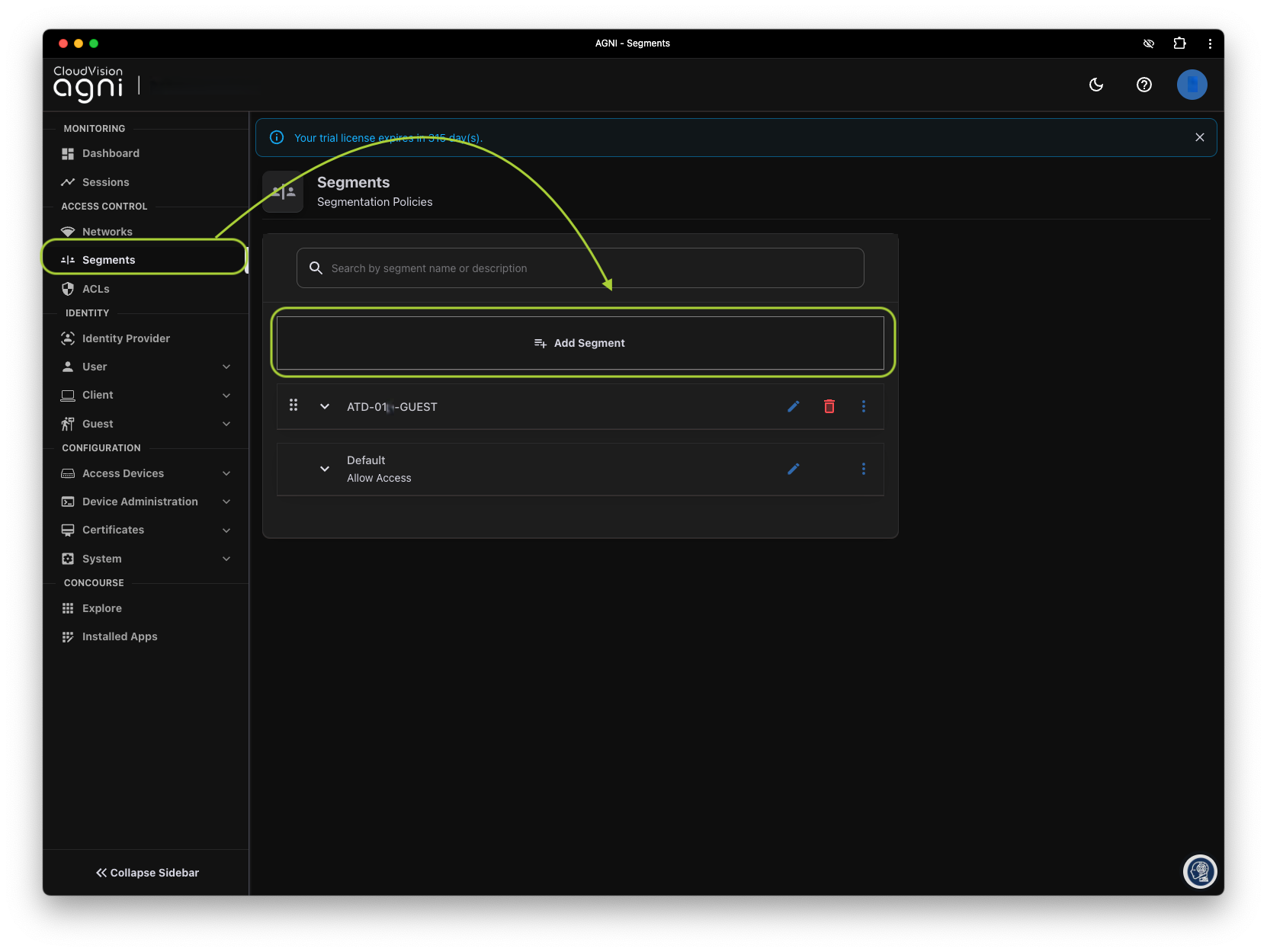Open more options for ATD-01-GUEST segment
The width and height of the screenshot is (1267, 952).
pyautogui.click(x=863, y=406)
